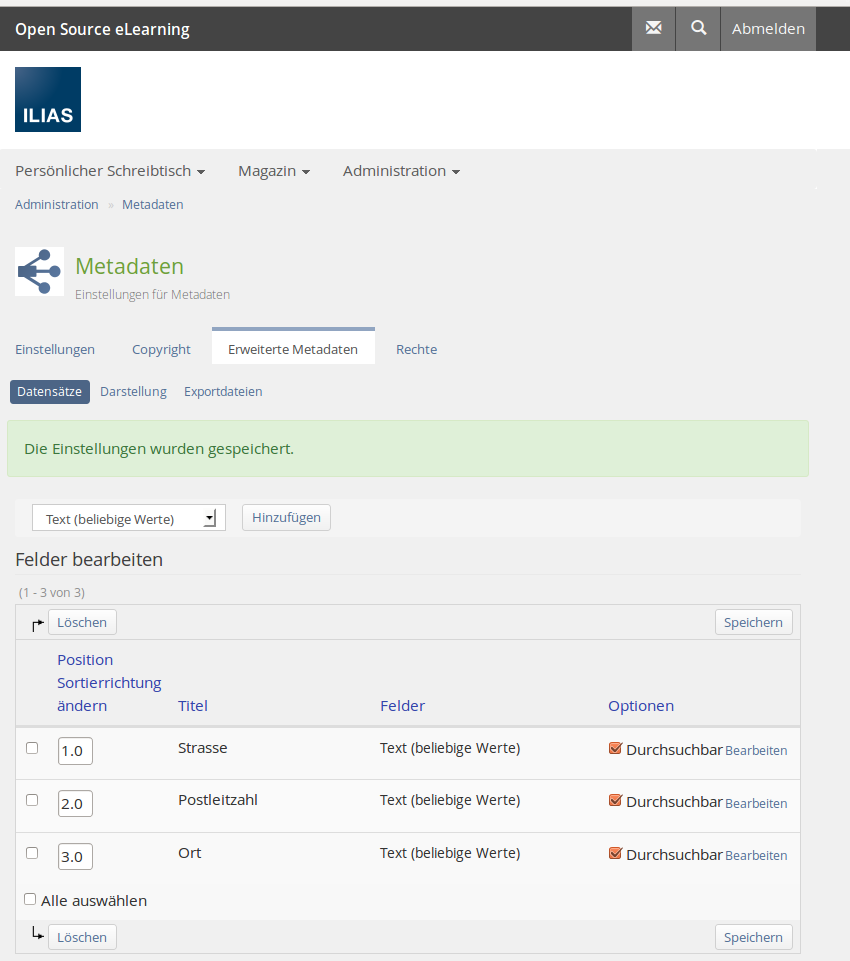This screenshot has height=961, width=850.
Task: Check the Alle auswählen box
Action: click(x=30, y=899)
